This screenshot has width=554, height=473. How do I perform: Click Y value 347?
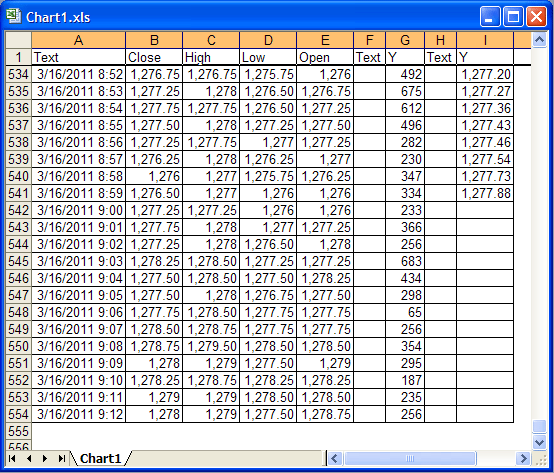(x=405, y=176)
